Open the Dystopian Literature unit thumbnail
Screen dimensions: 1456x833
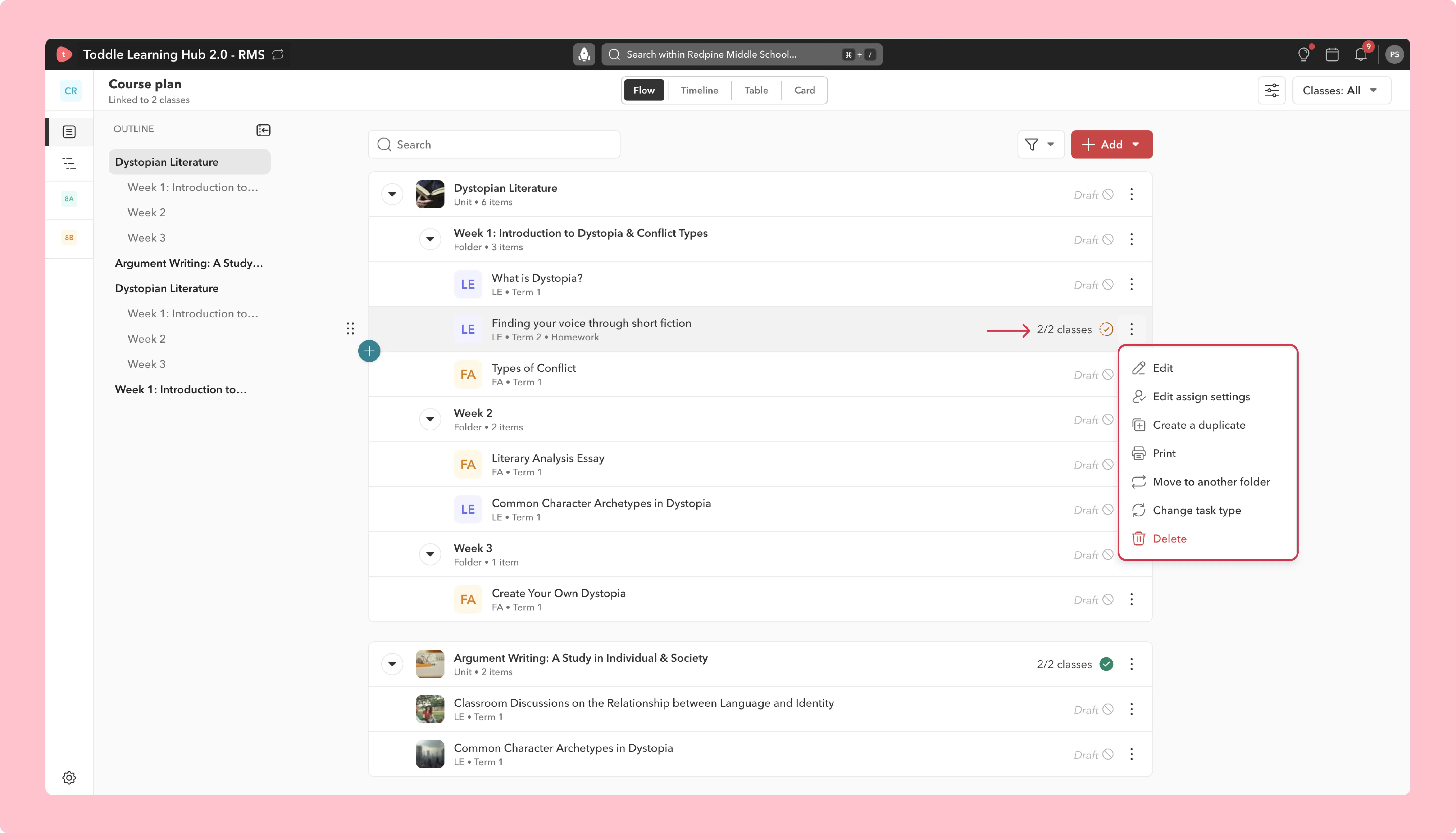(x=430, y=195)
